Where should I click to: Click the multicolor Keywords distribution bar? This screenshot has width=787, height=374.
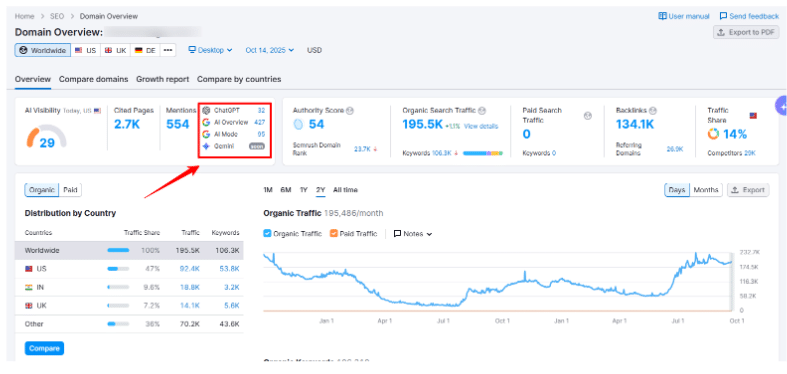point(482,153)
